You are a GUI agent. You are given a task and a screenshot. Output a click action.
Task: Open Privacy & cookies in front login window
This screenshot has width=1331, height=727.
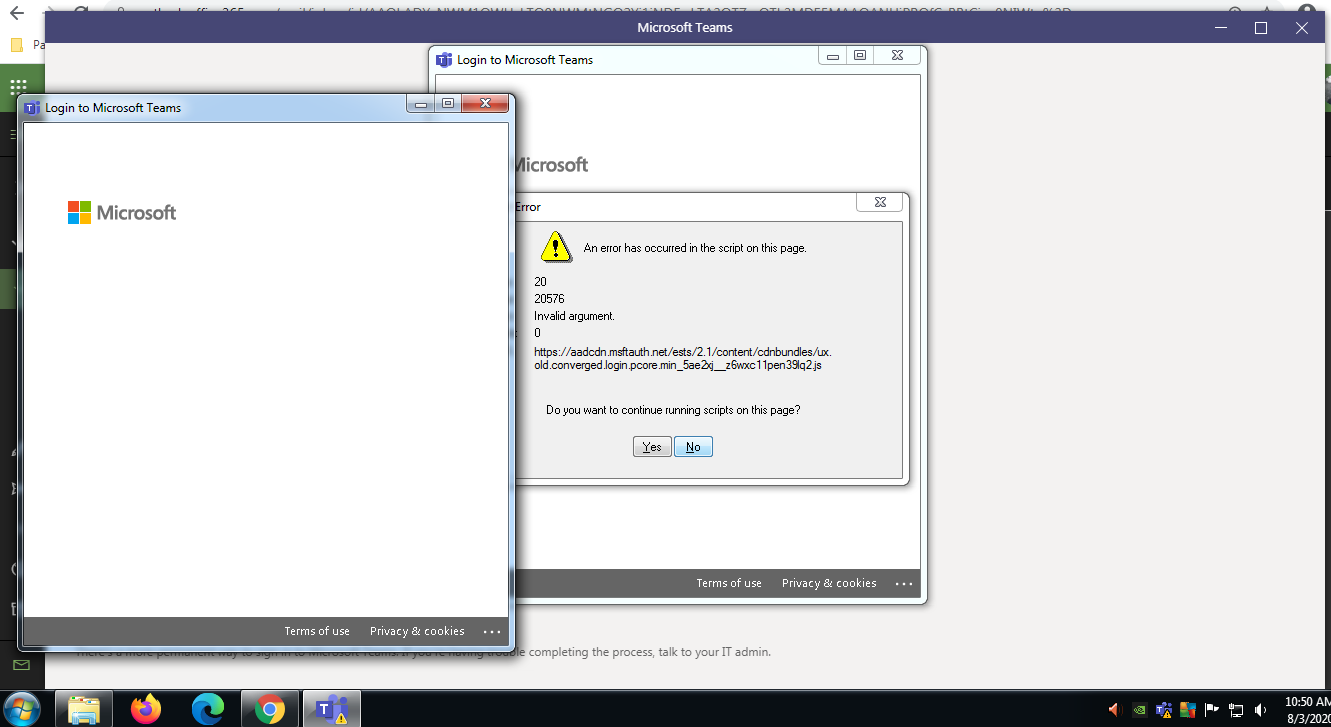pyautogui.click(x=417, y=631)
